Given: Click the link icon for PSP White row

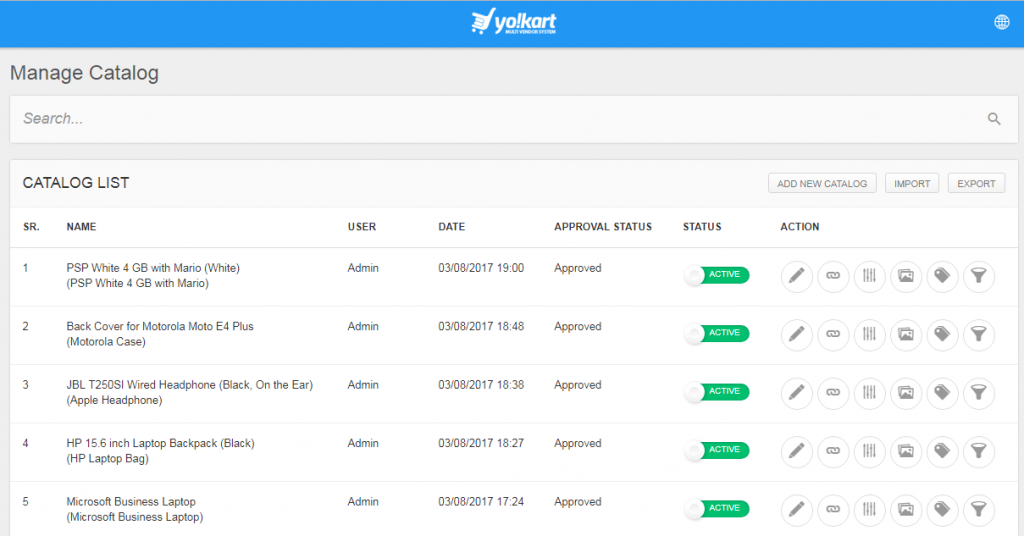Looking at the screenshot, I should click(x=833, y=276).
